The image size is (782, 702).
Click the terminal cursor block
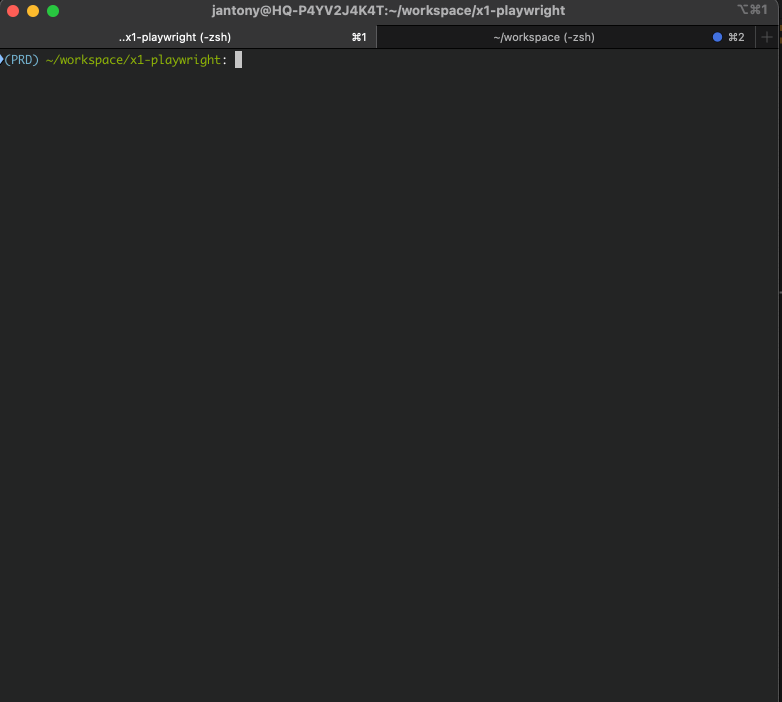238,60
